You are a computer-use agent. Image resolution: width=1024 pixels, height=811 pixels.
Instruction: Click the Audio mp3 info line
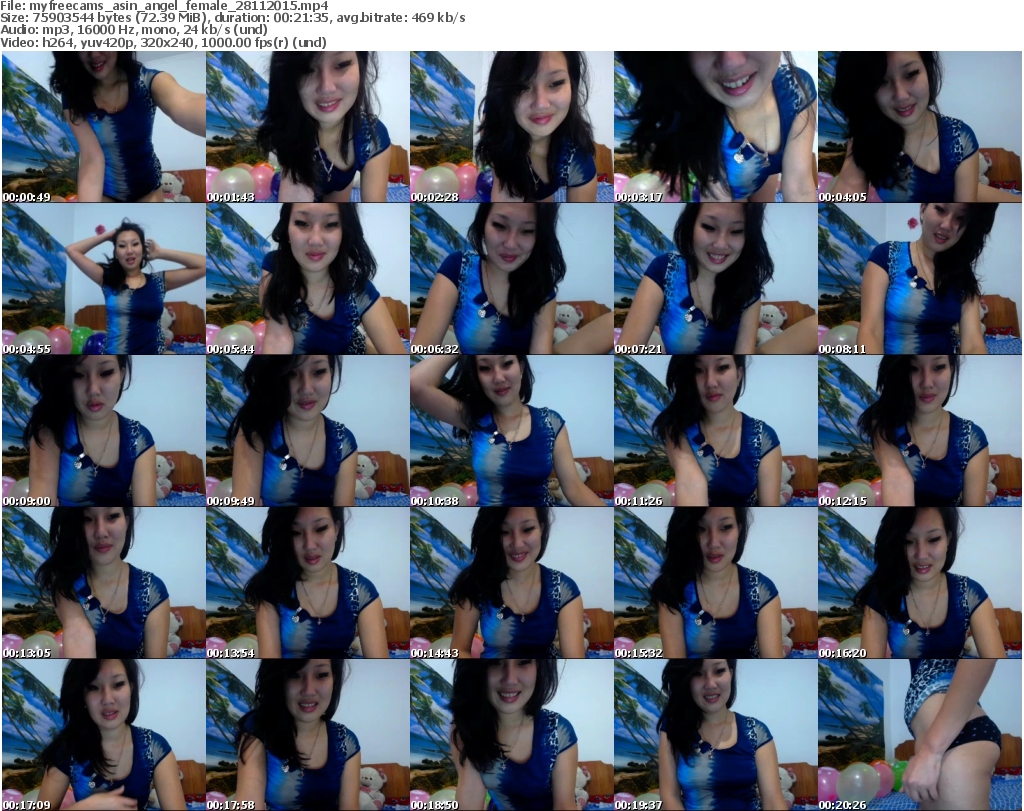[134, 30]
